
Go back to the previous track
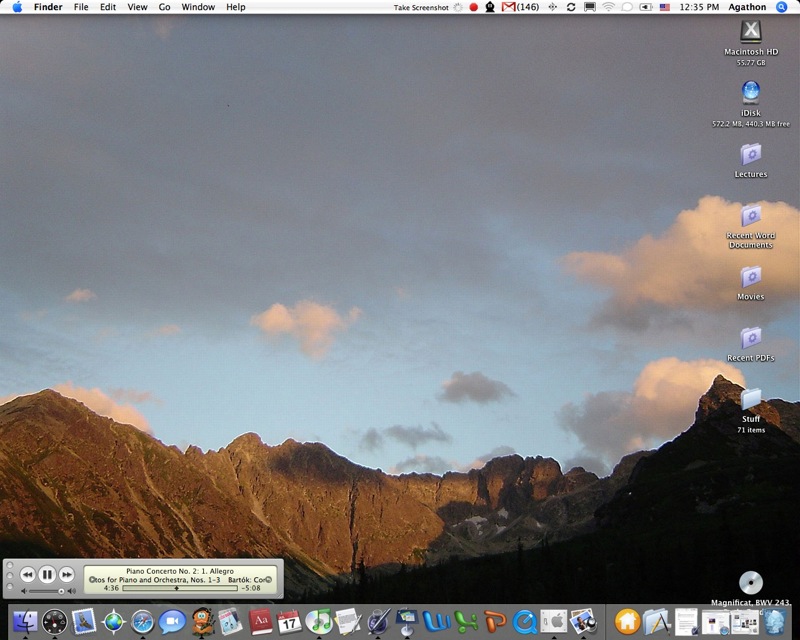coord(28,574)
